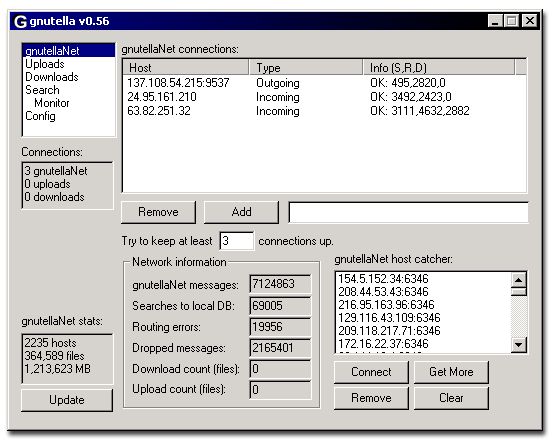Screen dimensions: 550x440
Task: Open the Uploads section
Action: tap(45, 64)
